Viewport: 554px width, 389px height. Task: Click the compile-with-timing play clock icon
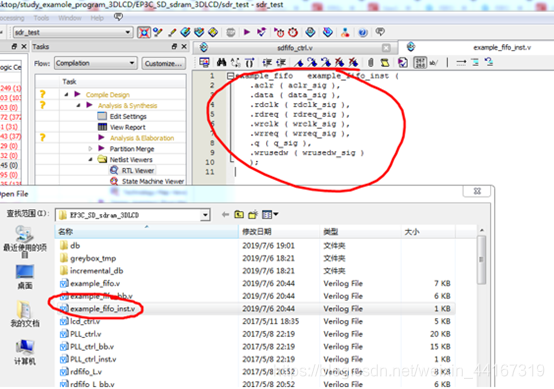point(279,33)
